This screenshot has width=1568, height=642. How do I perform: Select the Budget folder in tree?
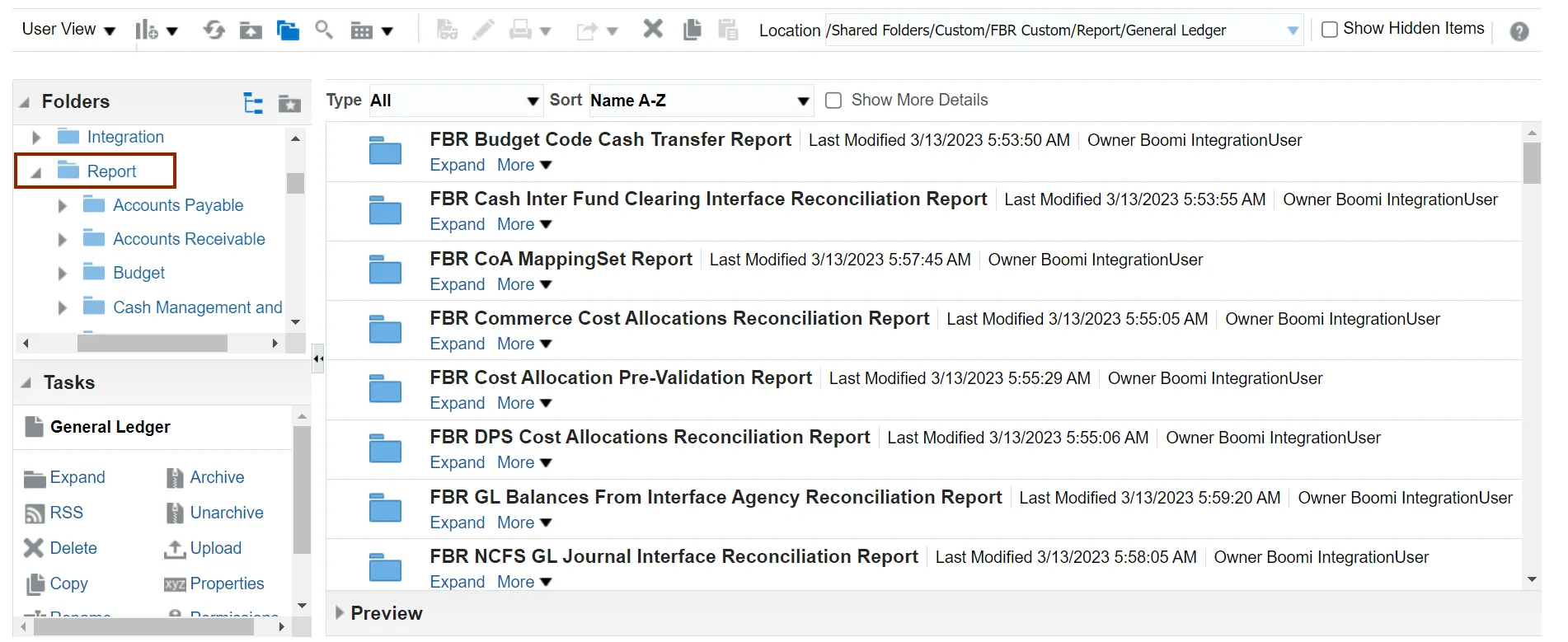tap(138, 273)
